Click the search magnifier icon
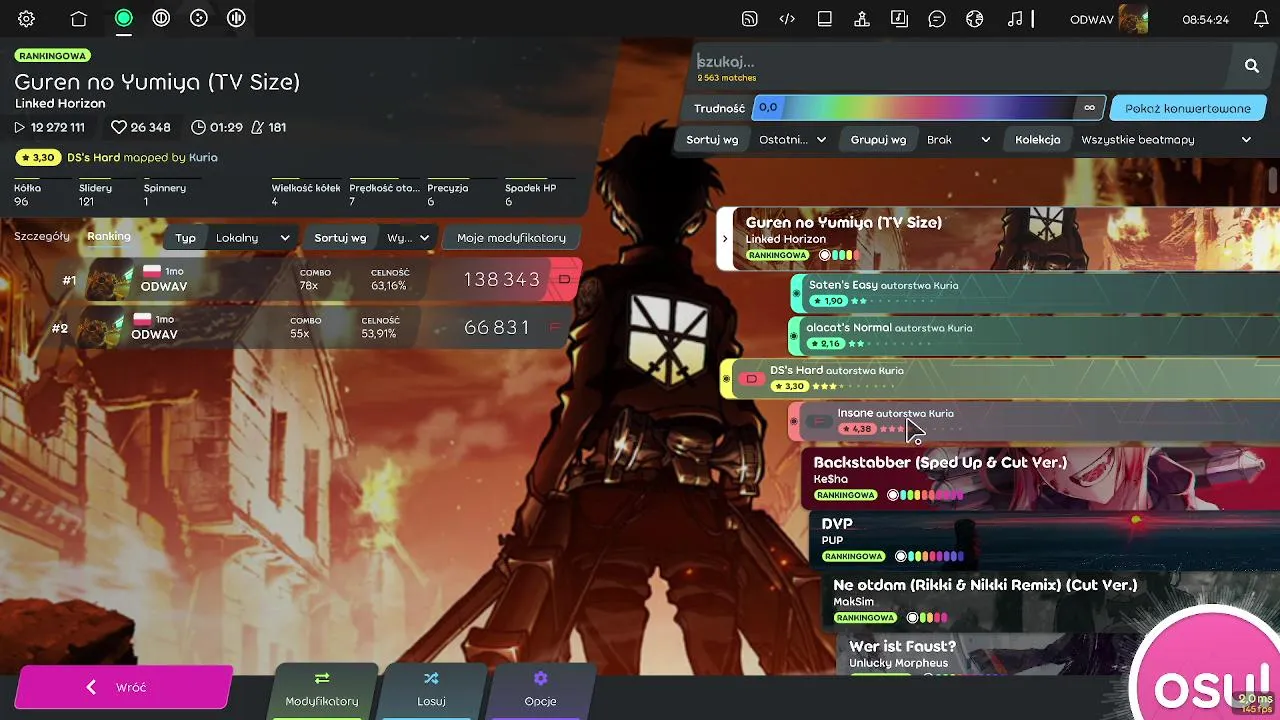Screen dimensions: 1280x720 1252,66
